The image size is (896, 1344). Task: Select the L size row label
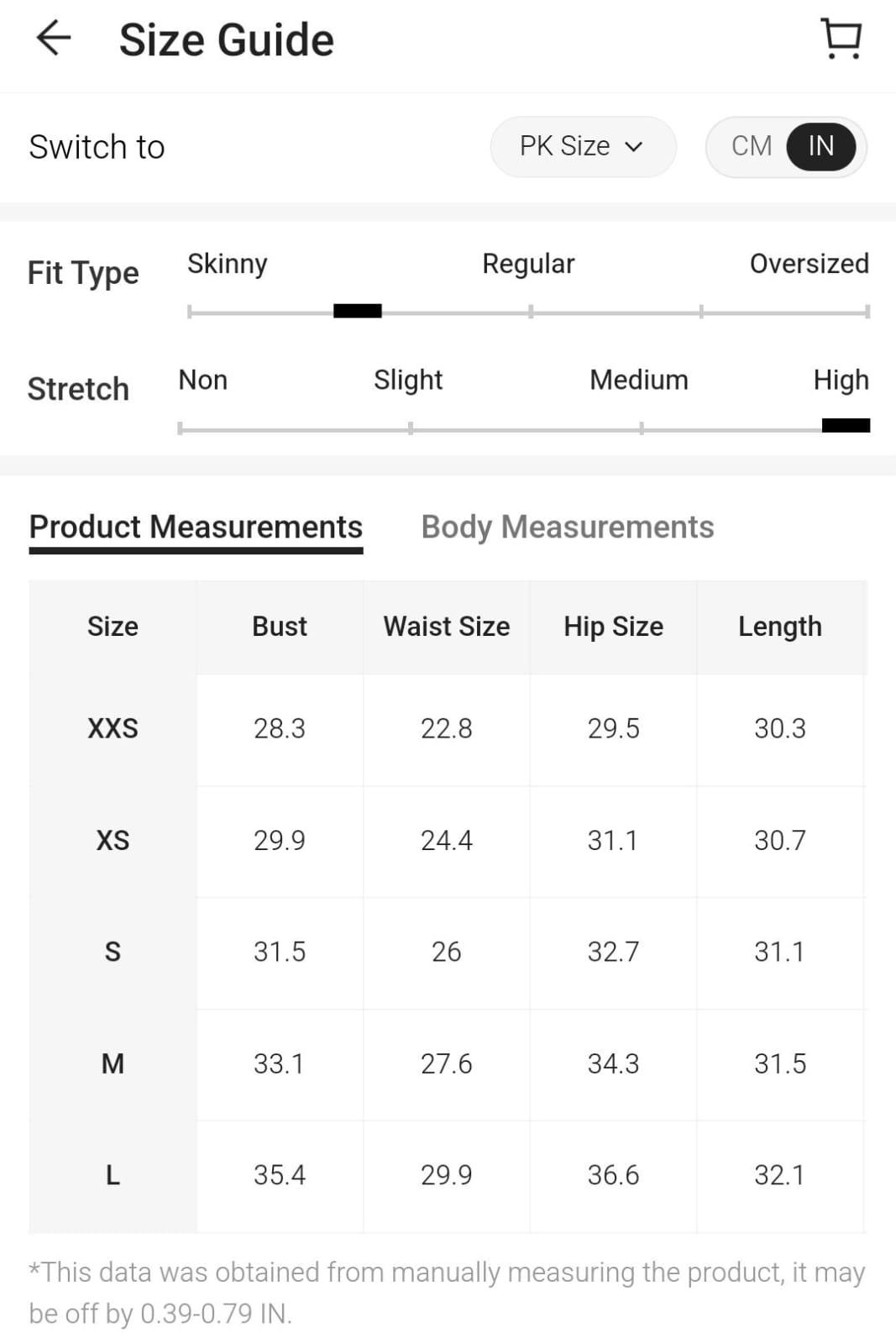(x=113, y=1175)
